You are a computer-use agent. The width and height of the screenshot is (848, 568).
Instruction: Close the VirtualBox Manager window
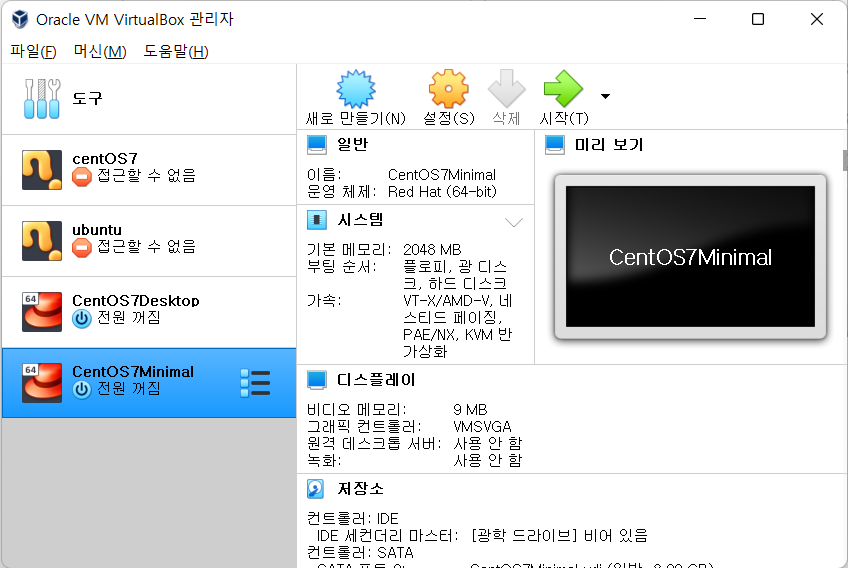coord(817,19)
